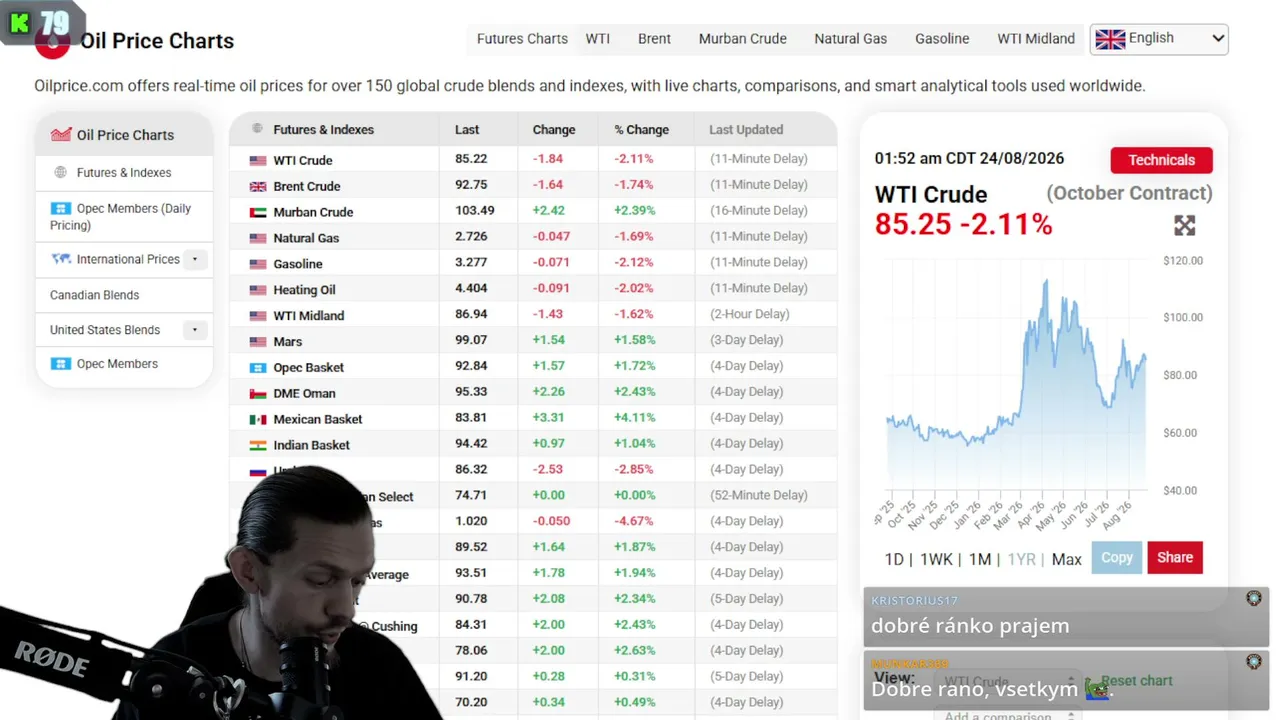Set chart range to Max
The image size is (1280, 720).
pyautogui.click(x=1067, y=559)
